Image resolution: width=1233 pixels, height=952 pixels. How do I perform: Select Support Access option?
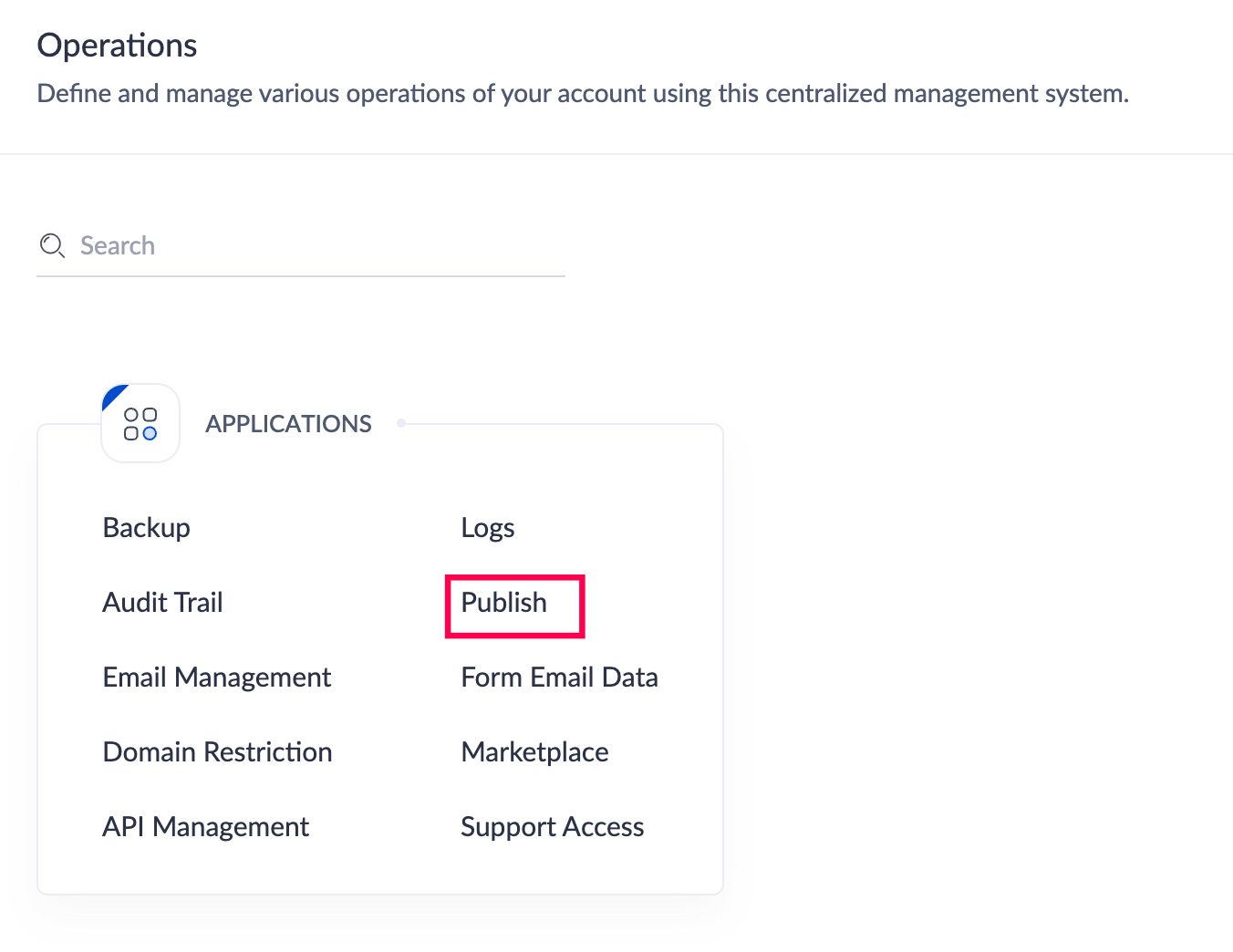pyautogui.click(x=553, y=827)
